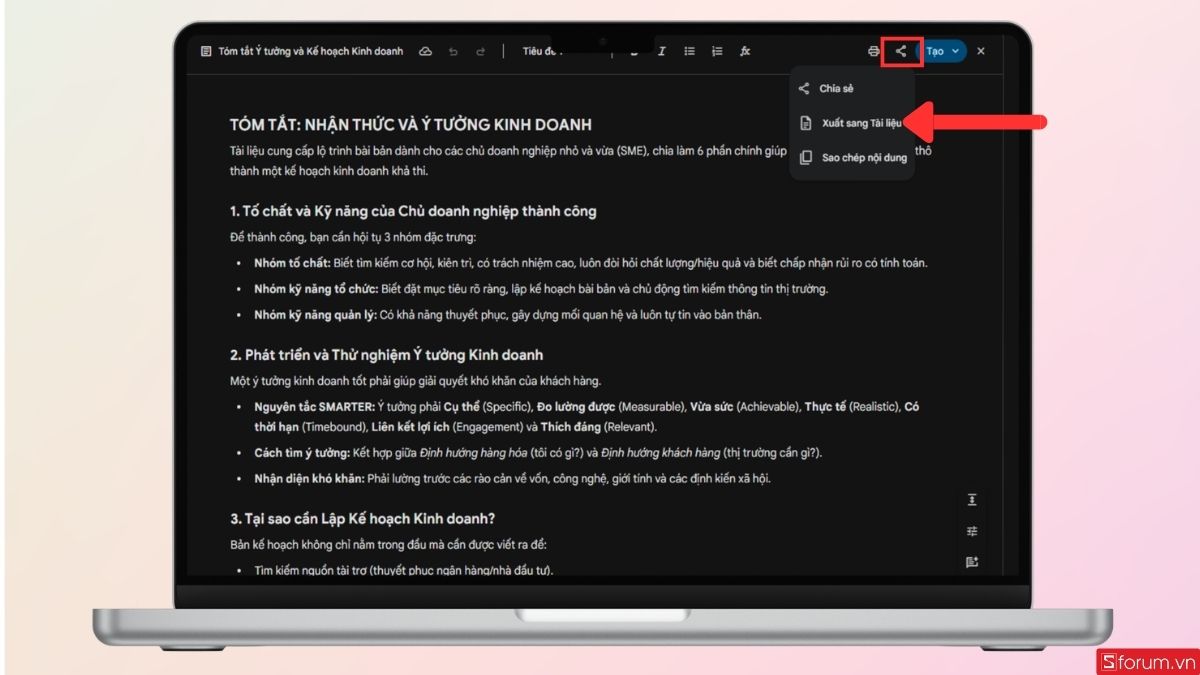
Task: Select Sao chép nội dung menu item
Action: pos(852,158)
